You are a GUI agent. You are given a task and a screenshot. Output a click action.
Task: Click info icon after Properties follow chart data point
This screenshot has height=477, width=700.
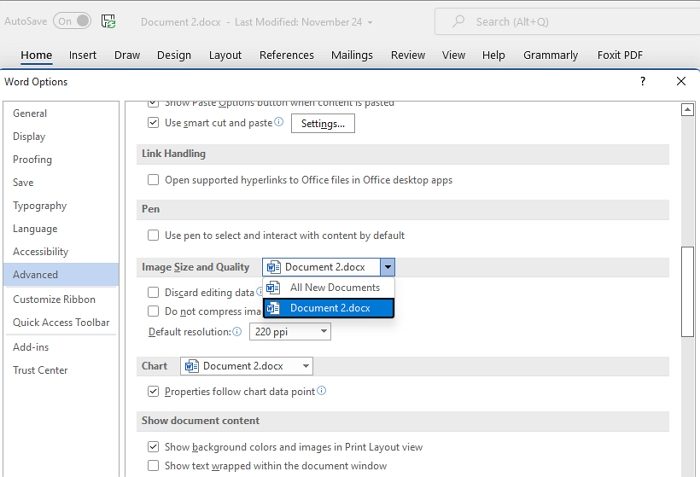[321, 391]
